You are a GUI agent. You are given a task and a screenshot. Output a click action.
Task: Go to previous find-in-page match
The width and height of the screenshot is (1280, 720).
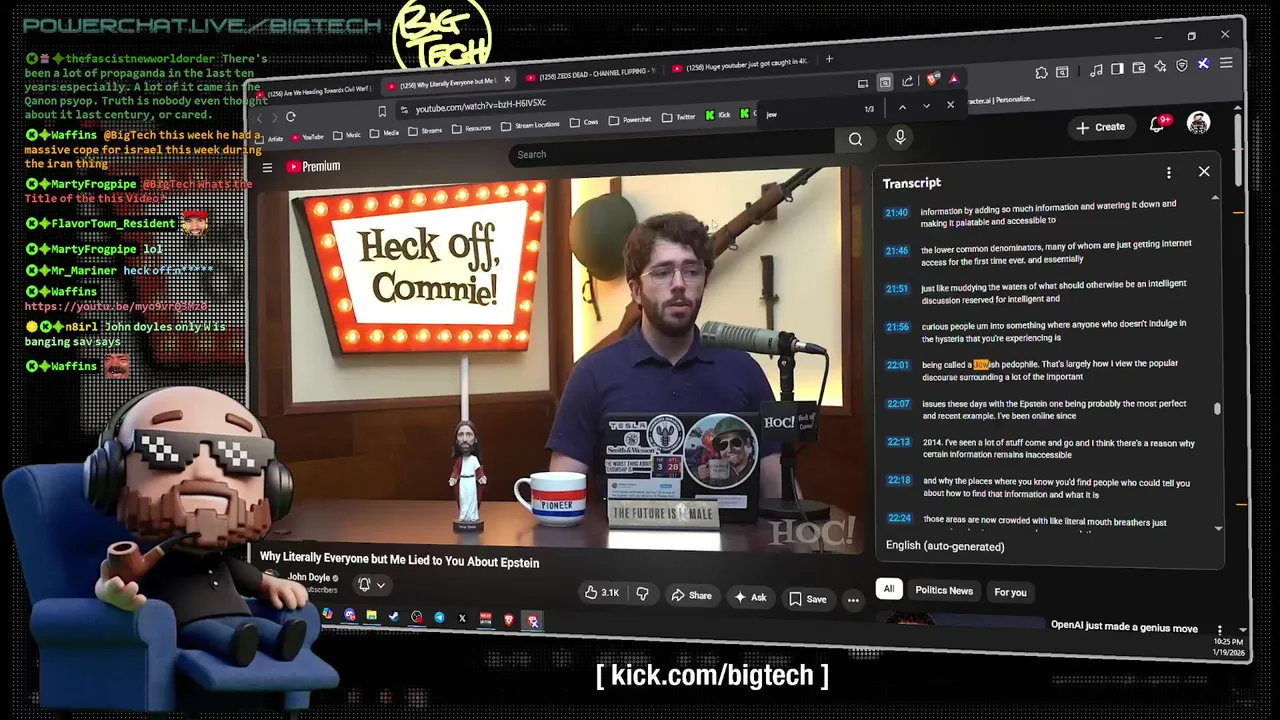(902, 107)
